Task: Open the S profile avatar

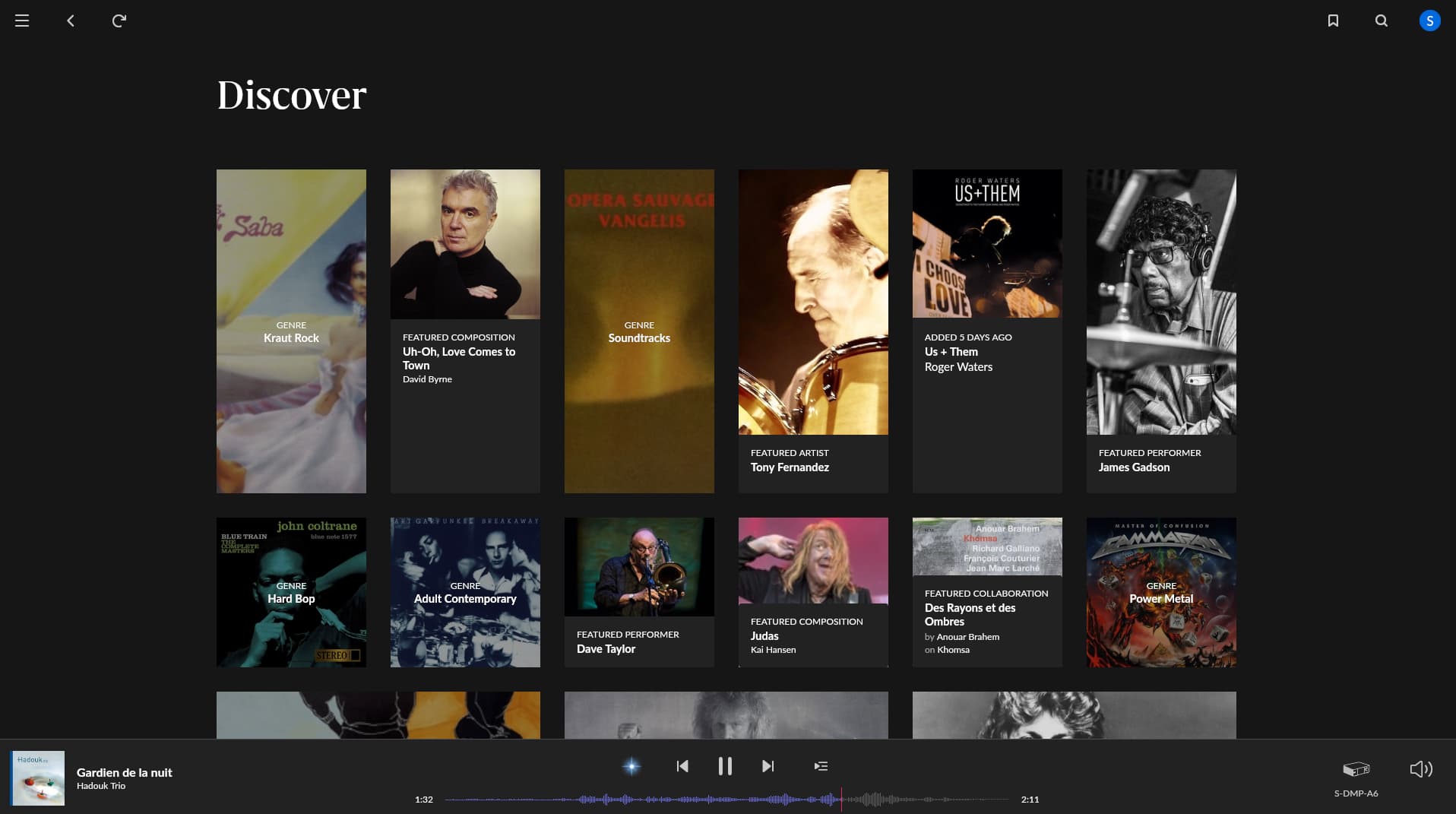Action: click(x=1429, y=21)
